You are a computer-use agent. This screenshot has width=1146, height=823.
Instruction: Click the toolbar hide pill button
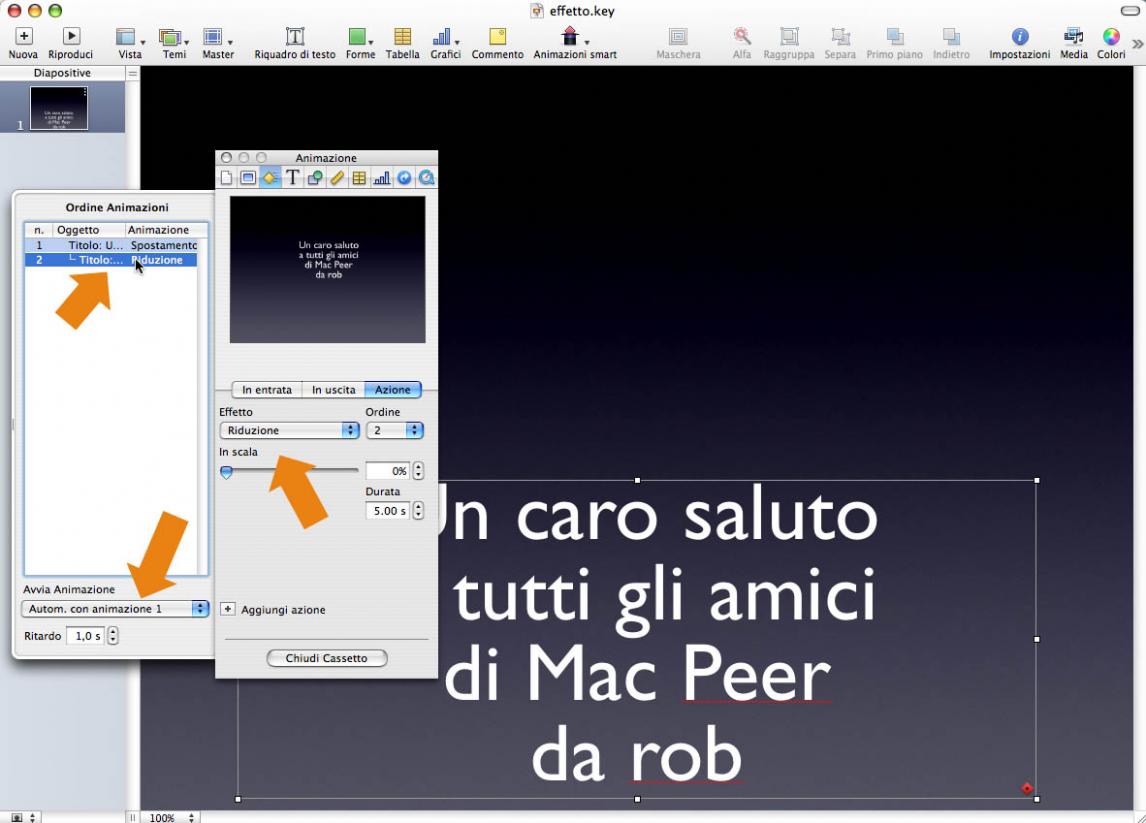click(1130, 10)
